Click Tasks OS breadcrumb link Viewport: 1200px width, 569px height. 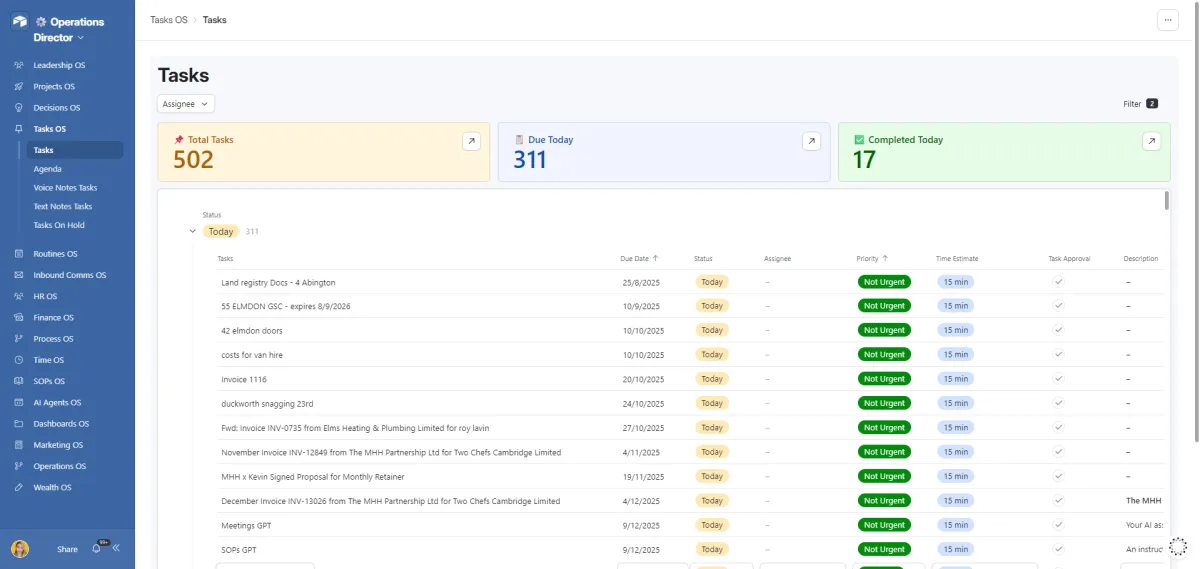(x=168, y=20)
